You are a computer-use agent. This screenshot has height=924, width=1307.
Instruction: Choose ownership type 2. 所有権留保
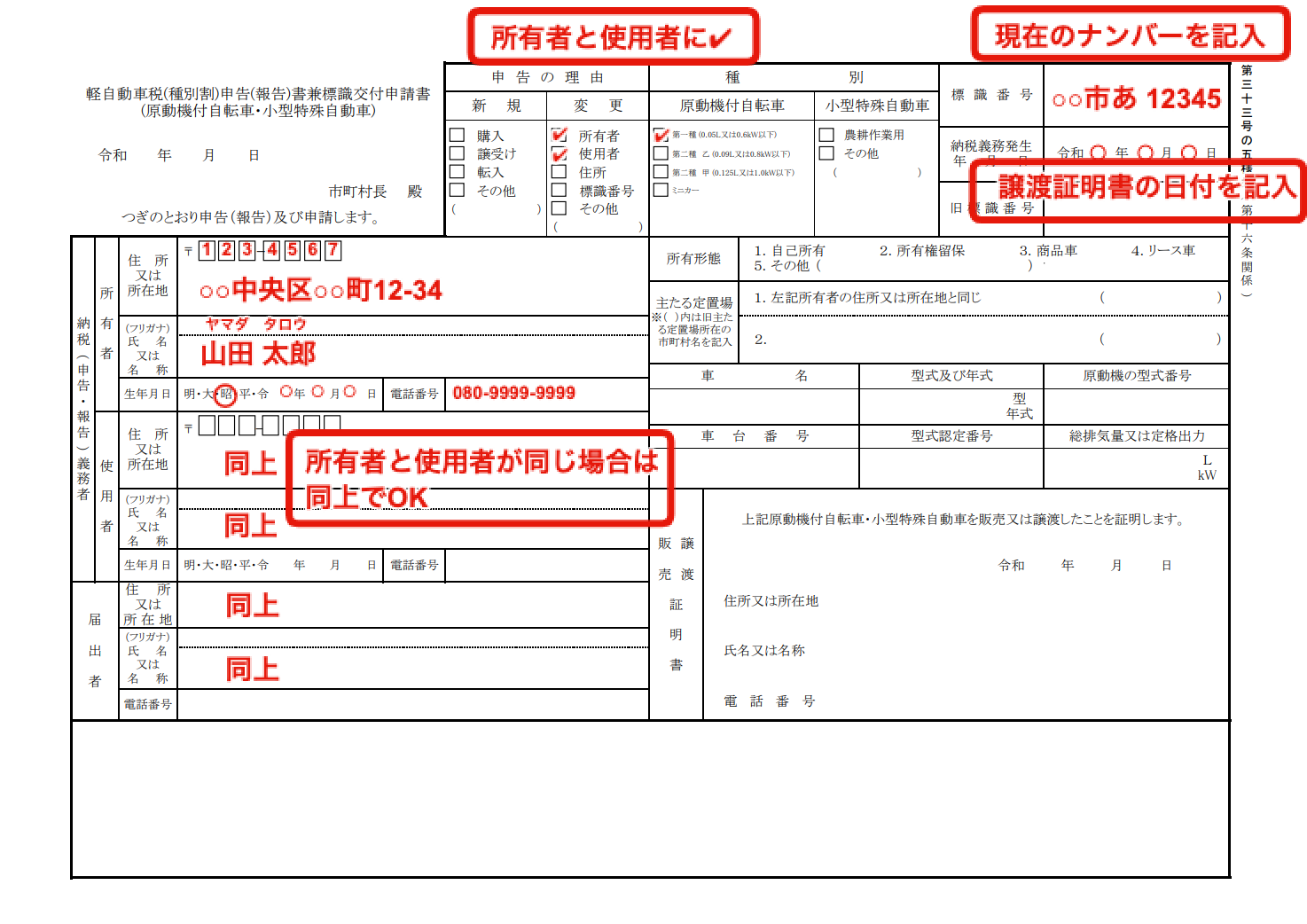(922, 251)
